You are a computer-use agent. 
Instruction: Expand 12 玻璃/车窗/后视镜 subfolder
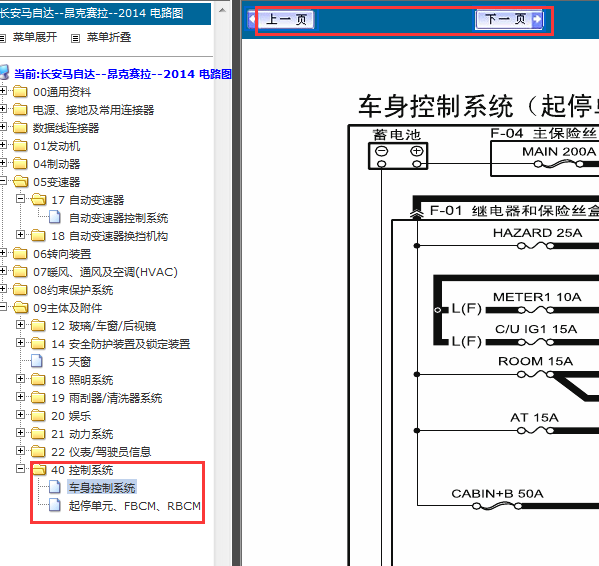click(21, 325)
